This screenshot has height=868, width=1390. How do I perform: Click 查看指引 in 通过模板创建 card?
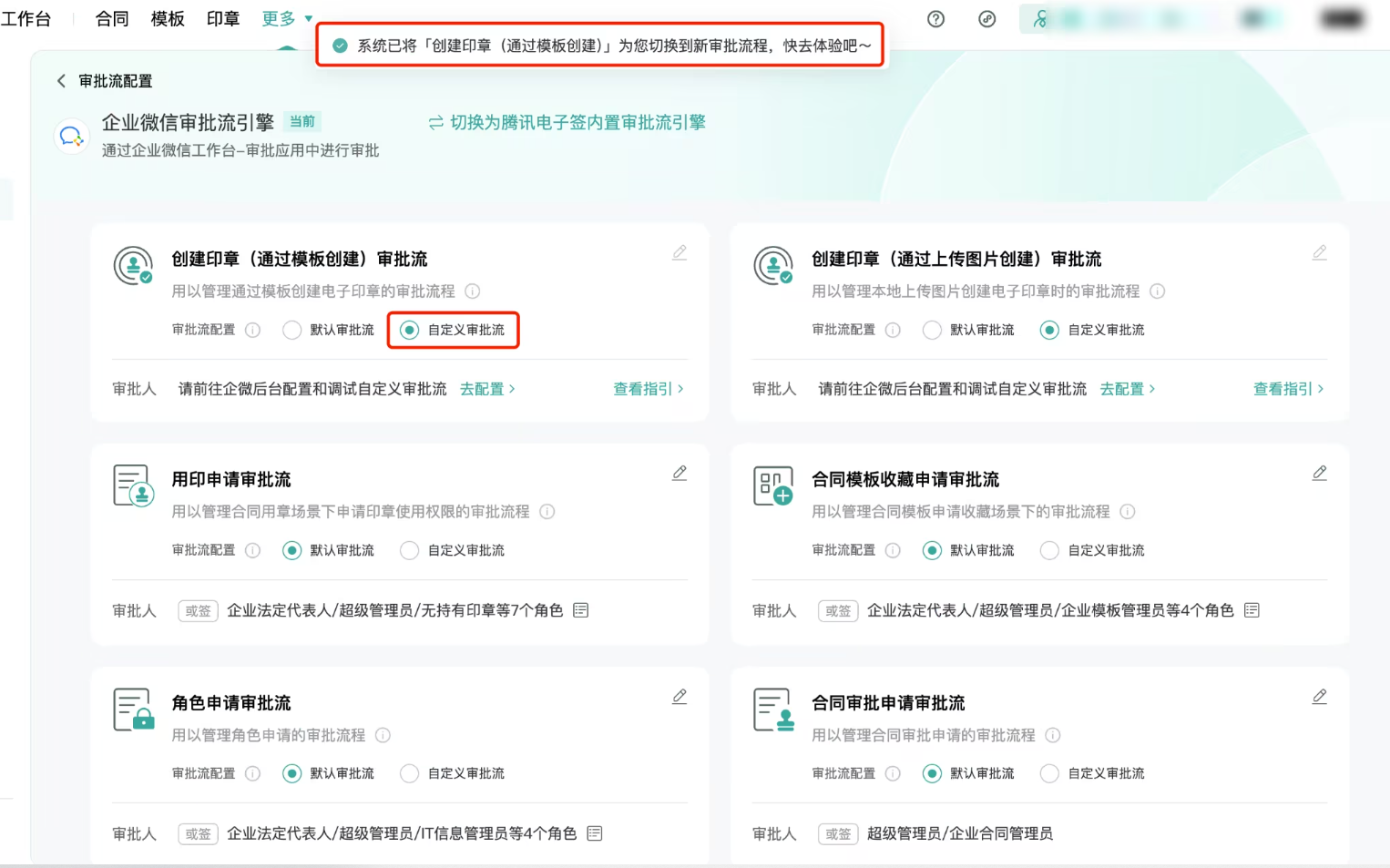coord(649,389)
